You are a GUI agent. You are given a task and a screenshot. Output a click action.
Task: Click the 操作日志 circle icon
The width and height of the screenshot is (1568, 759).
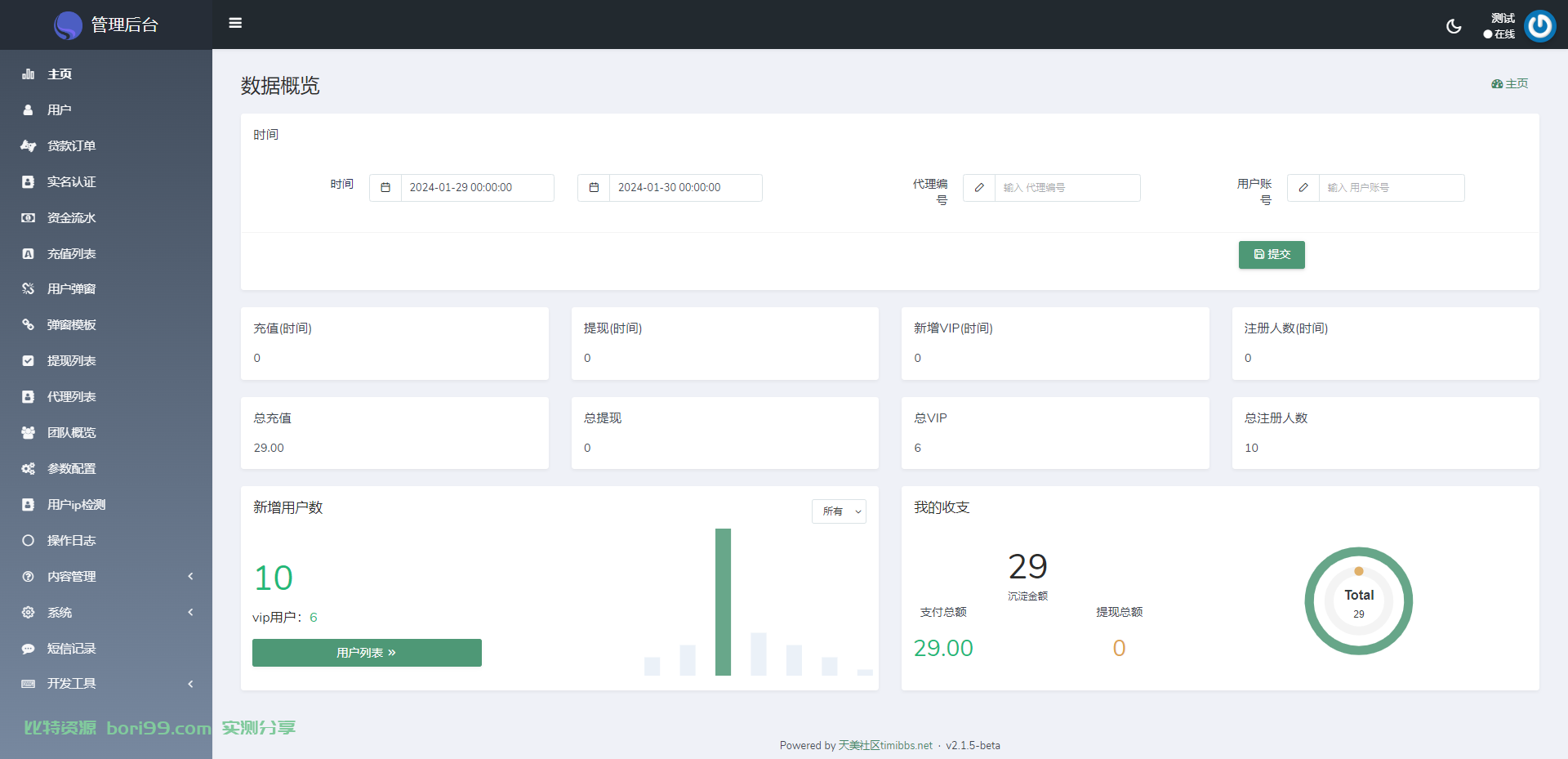tap(28, 541)
